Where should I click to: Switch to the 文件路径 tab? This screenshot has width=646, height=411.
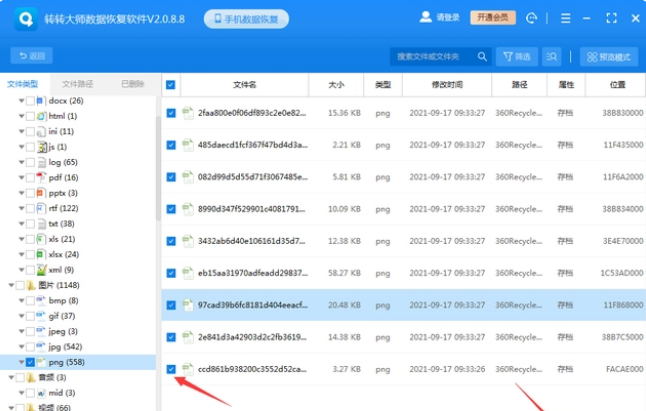click(78, 84)
